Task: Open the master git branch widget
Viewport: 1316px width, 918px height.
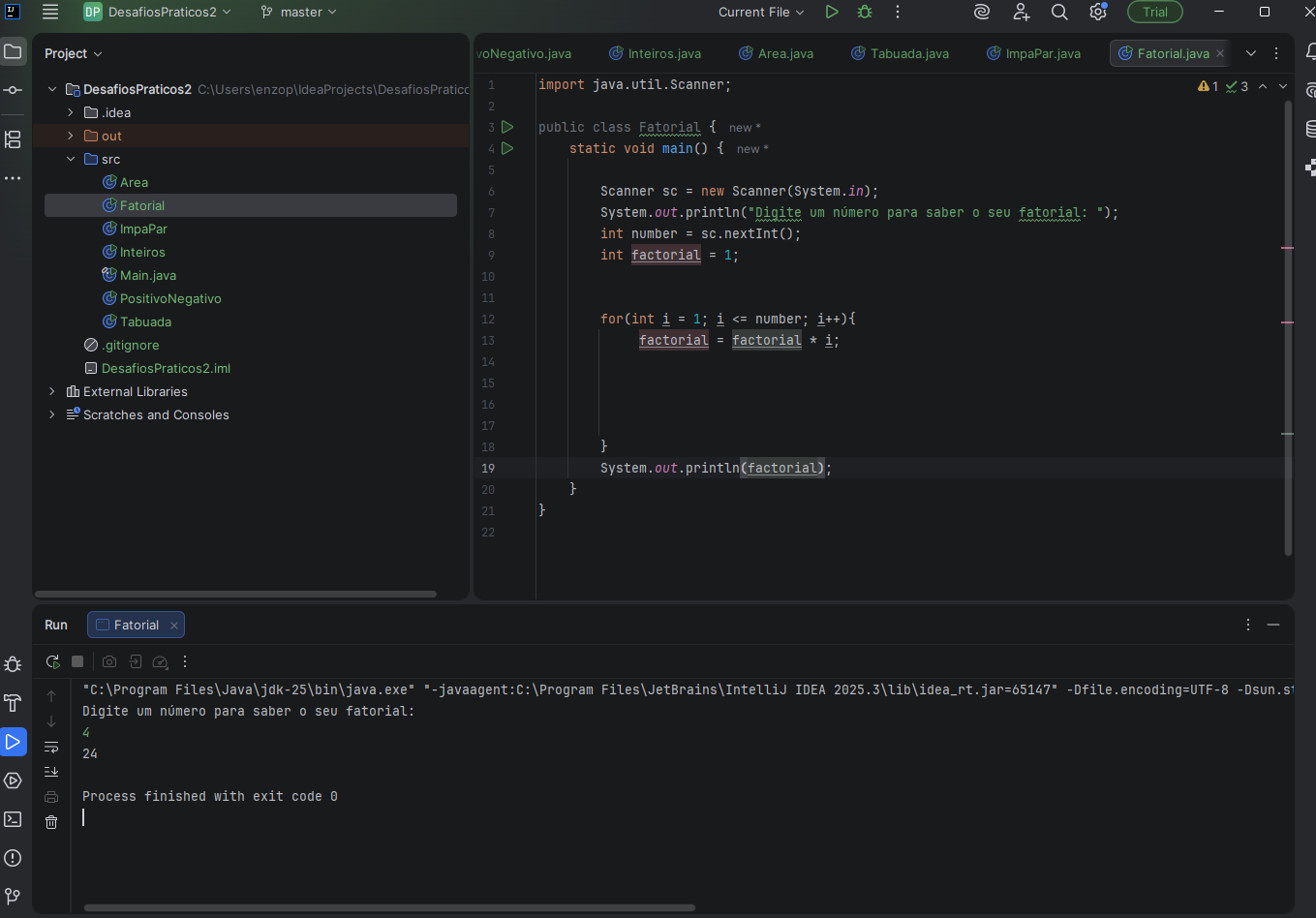Action: pyautogui.click(x=299, y=12)
